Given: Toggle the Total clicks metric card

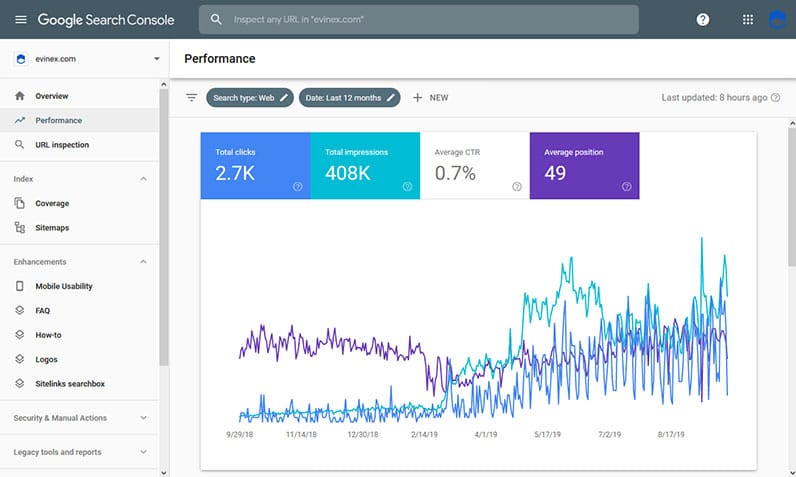Looking at the screenshot, I should coord(255,165).
